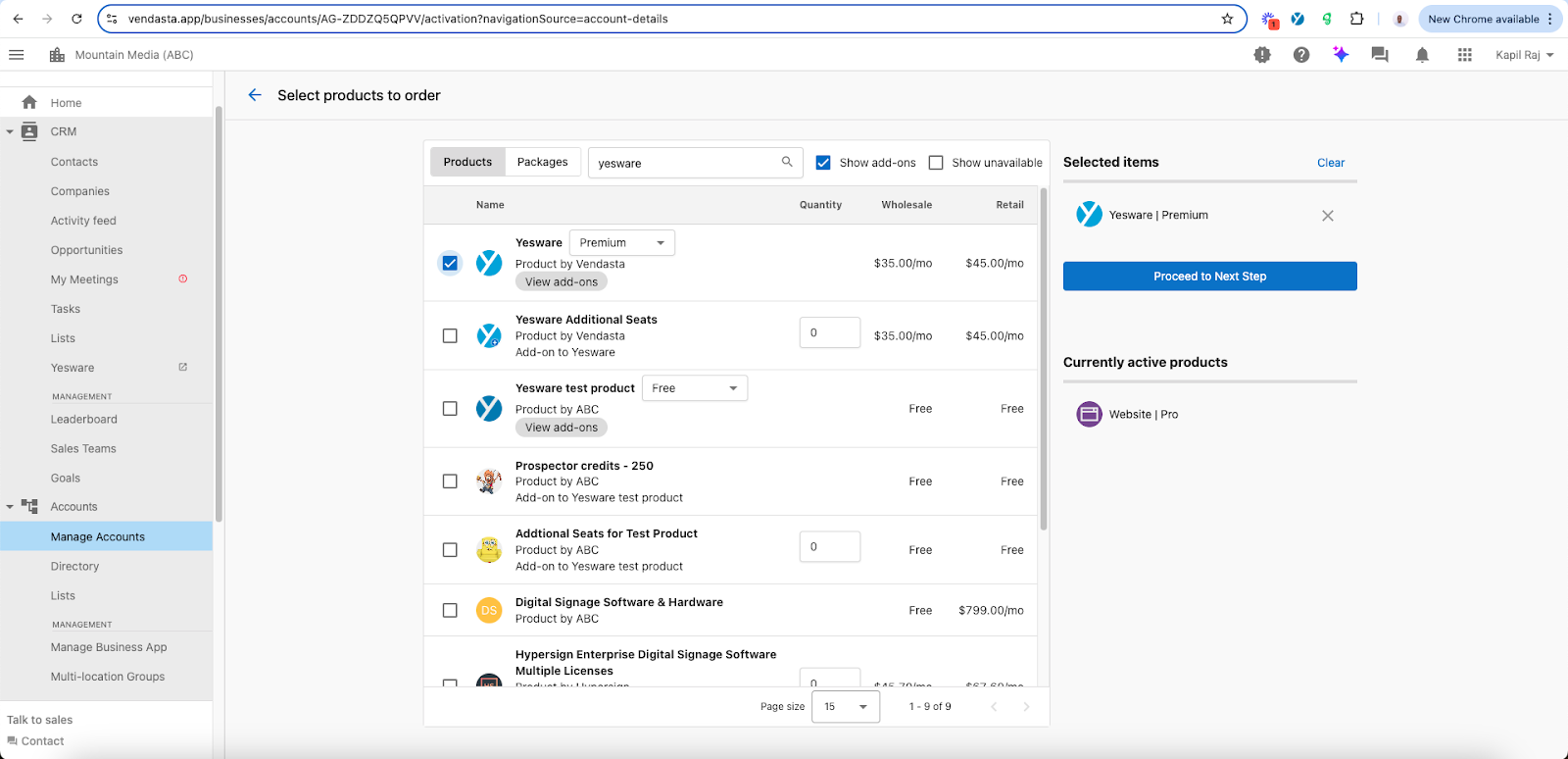Check the Yesware Additional Seats checkbox
The height and width of the screenshot is (759, 1568).
[x=450, y=335]
